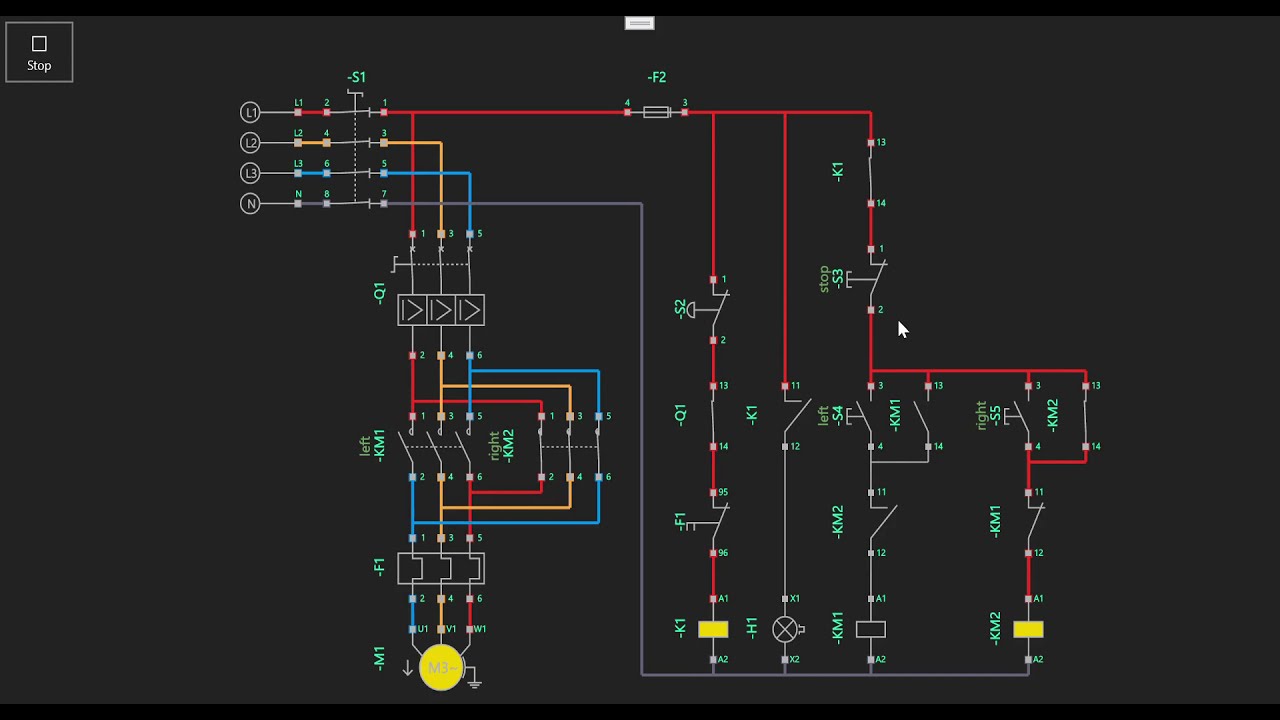This screenshot has height=720, width=1280.
Task: Click the -H1 lamp label
Action: 752,629
